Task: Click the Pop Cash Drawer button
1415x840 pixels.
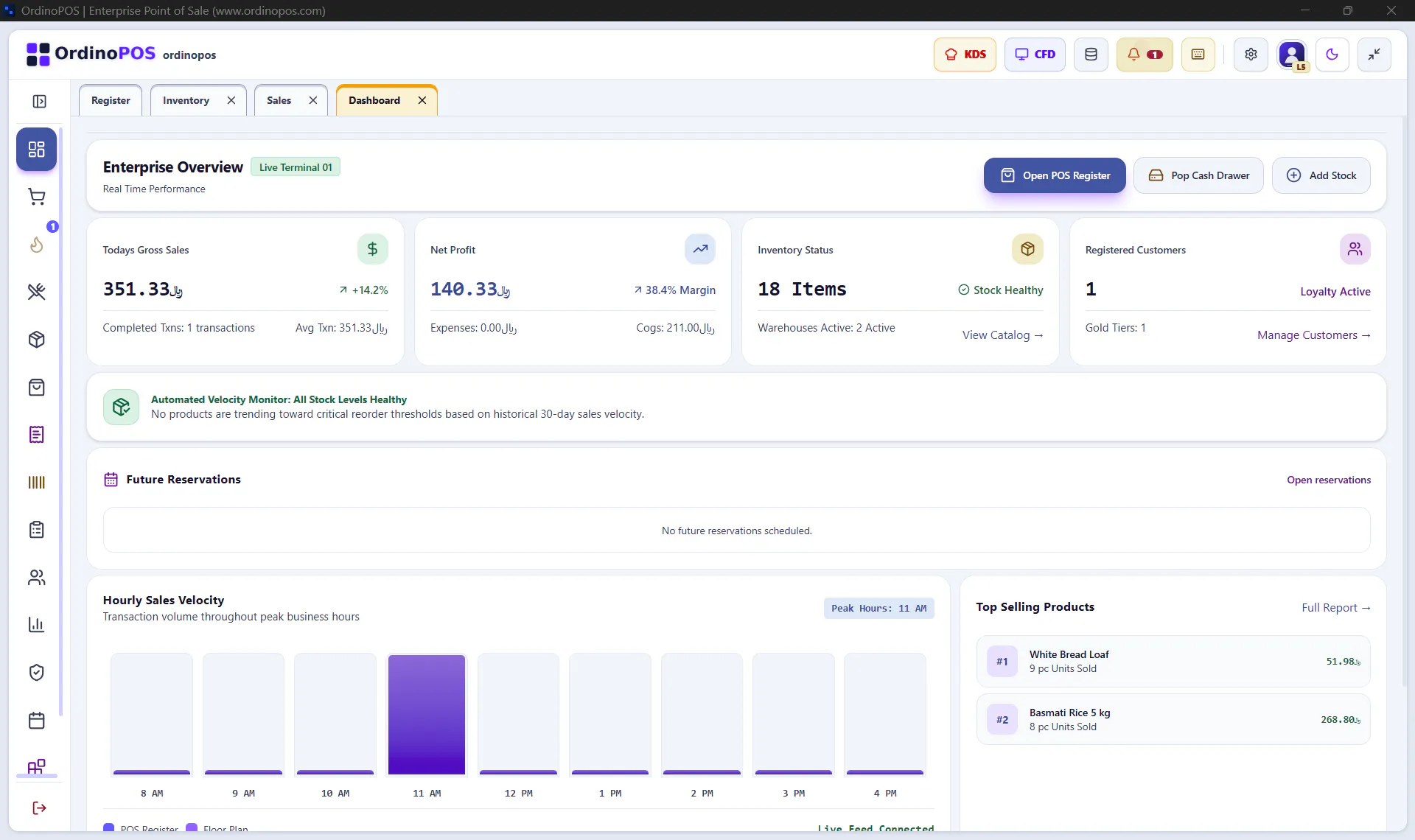Action: click(x=1198, y=175)
